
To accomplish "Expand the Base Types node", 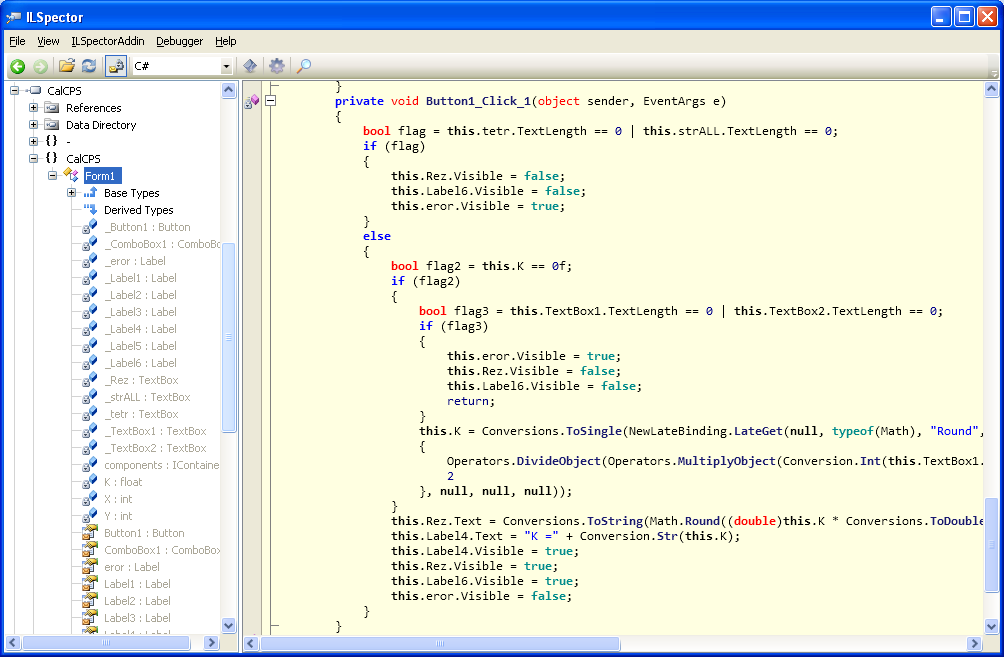I will (72, 193).
